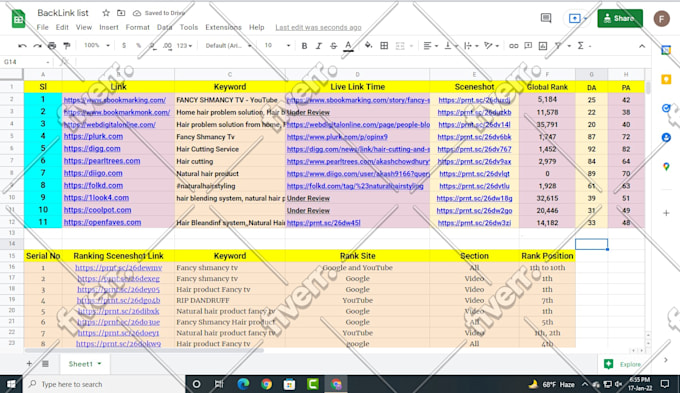Image resolution: width=680 pixels, height=393 pixels.
Task: Open the File menu
Action: coord(42,27)
